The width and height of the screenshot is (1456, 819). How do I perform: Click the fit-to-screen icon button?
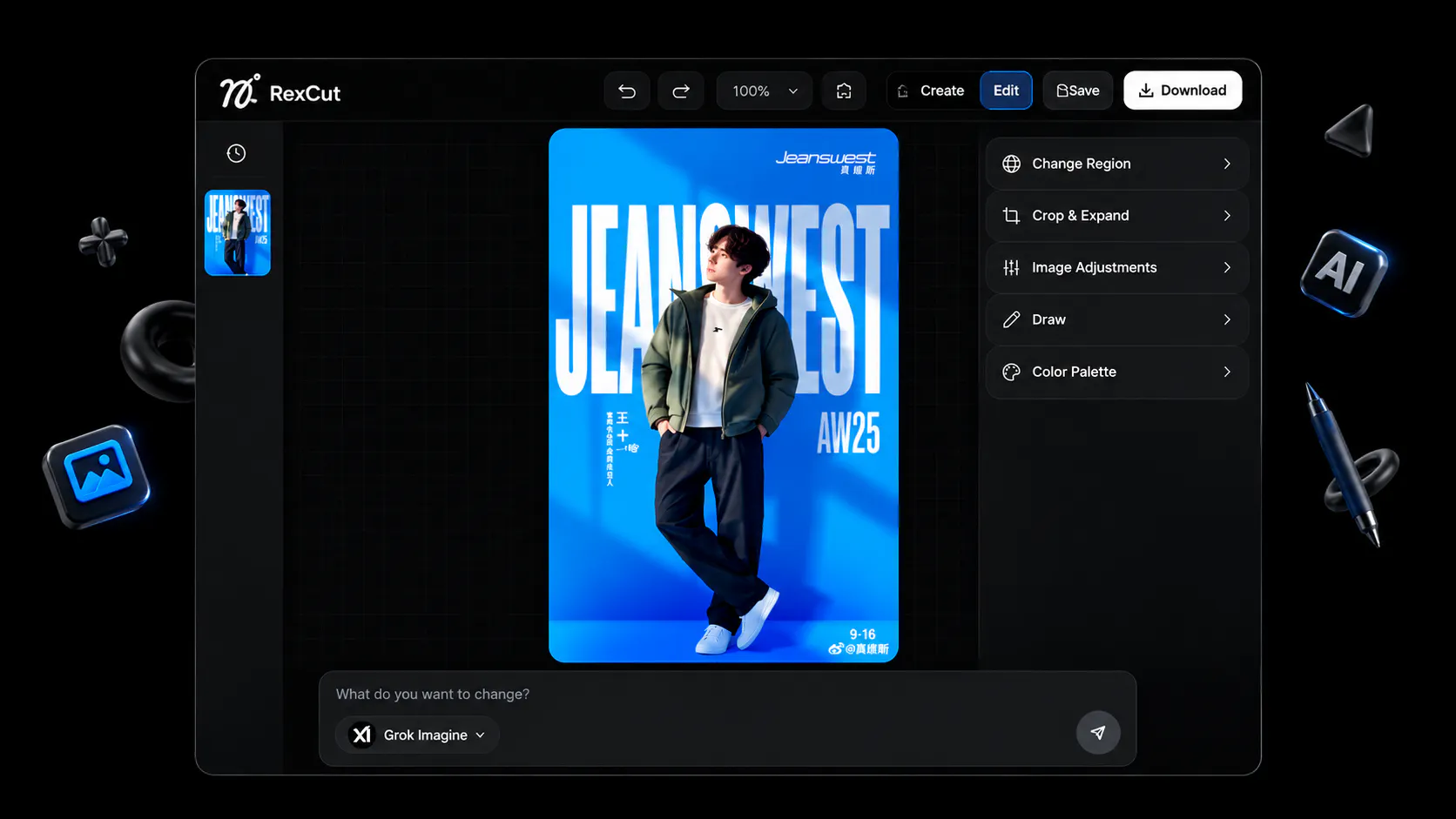844,91
